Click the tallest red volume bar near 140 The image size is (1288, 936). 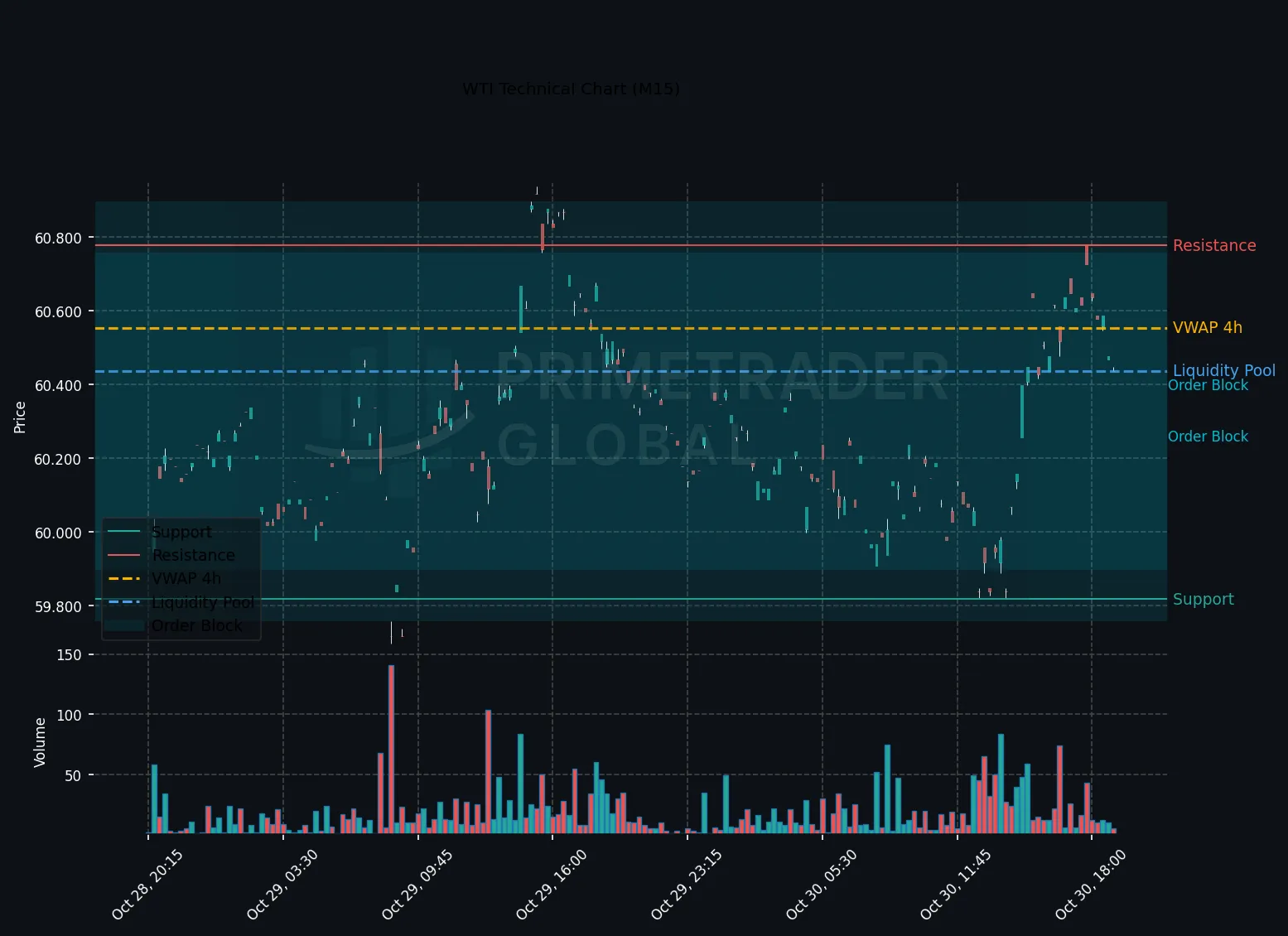coord(391,749)
